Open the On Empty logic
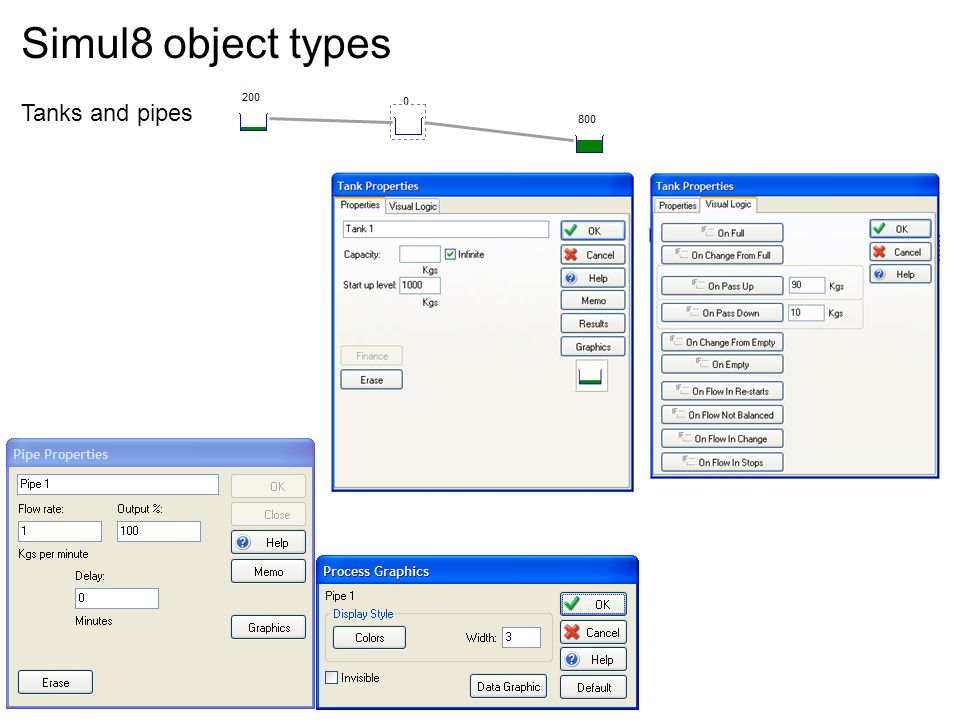 [x=722, y=364]
